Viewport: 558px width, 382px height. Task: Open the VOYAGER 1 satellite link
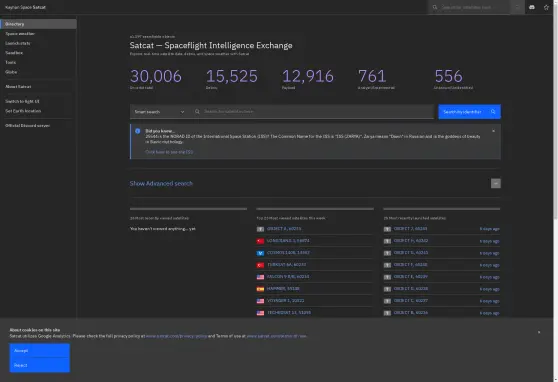(x=285, y=301)
